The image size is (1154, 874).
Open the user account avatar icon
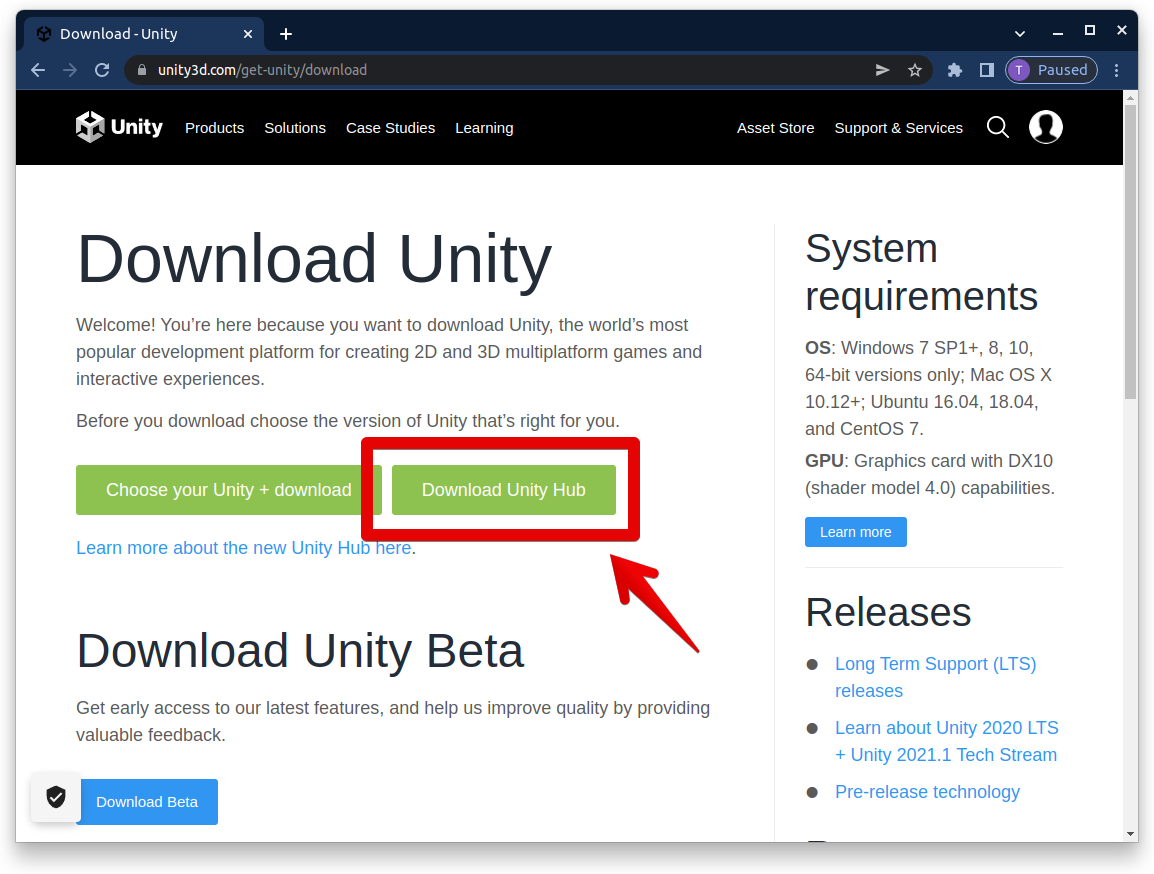pos(1045,127)
